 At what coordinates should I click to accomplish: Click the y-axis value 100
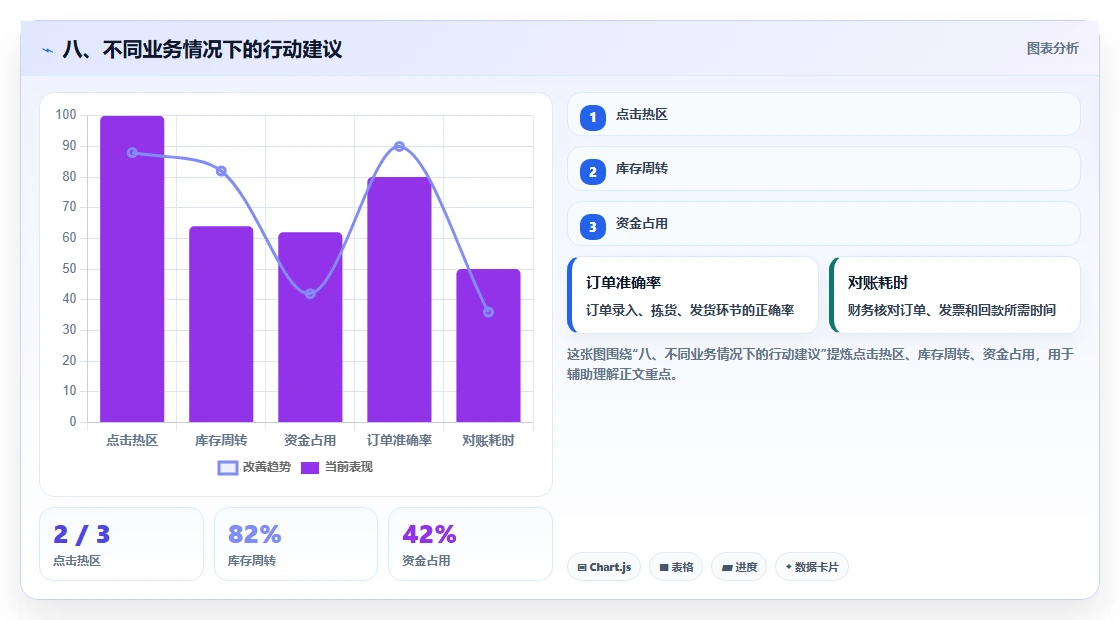[66, 115]
